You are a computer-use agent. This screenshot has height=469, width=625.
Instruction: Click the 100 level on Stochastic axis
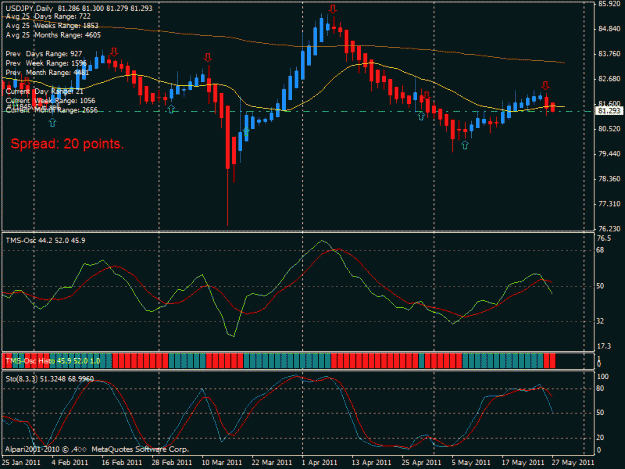(x=603, y=377)
